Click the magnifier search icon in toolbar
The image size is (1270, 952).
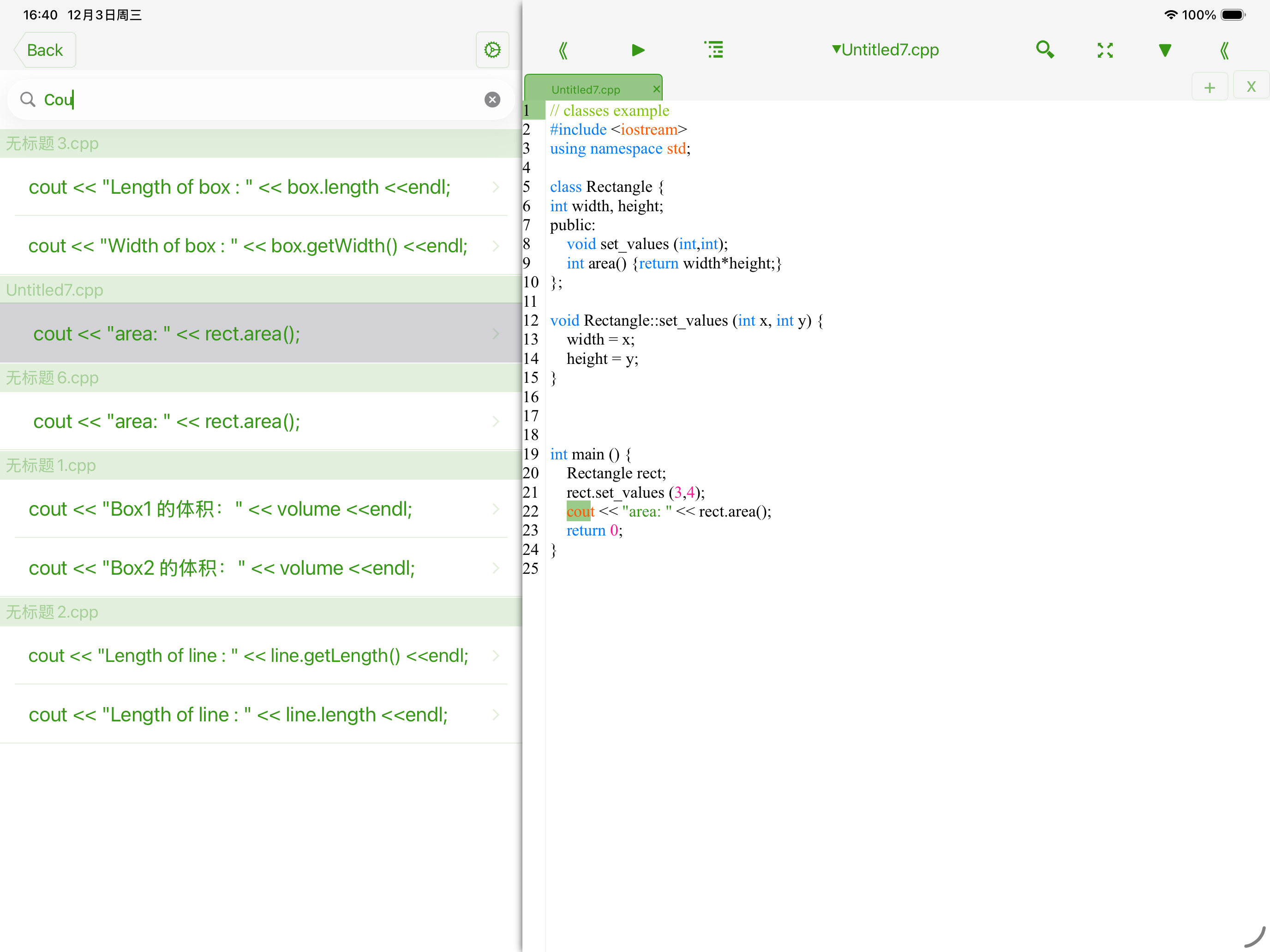1044,50
